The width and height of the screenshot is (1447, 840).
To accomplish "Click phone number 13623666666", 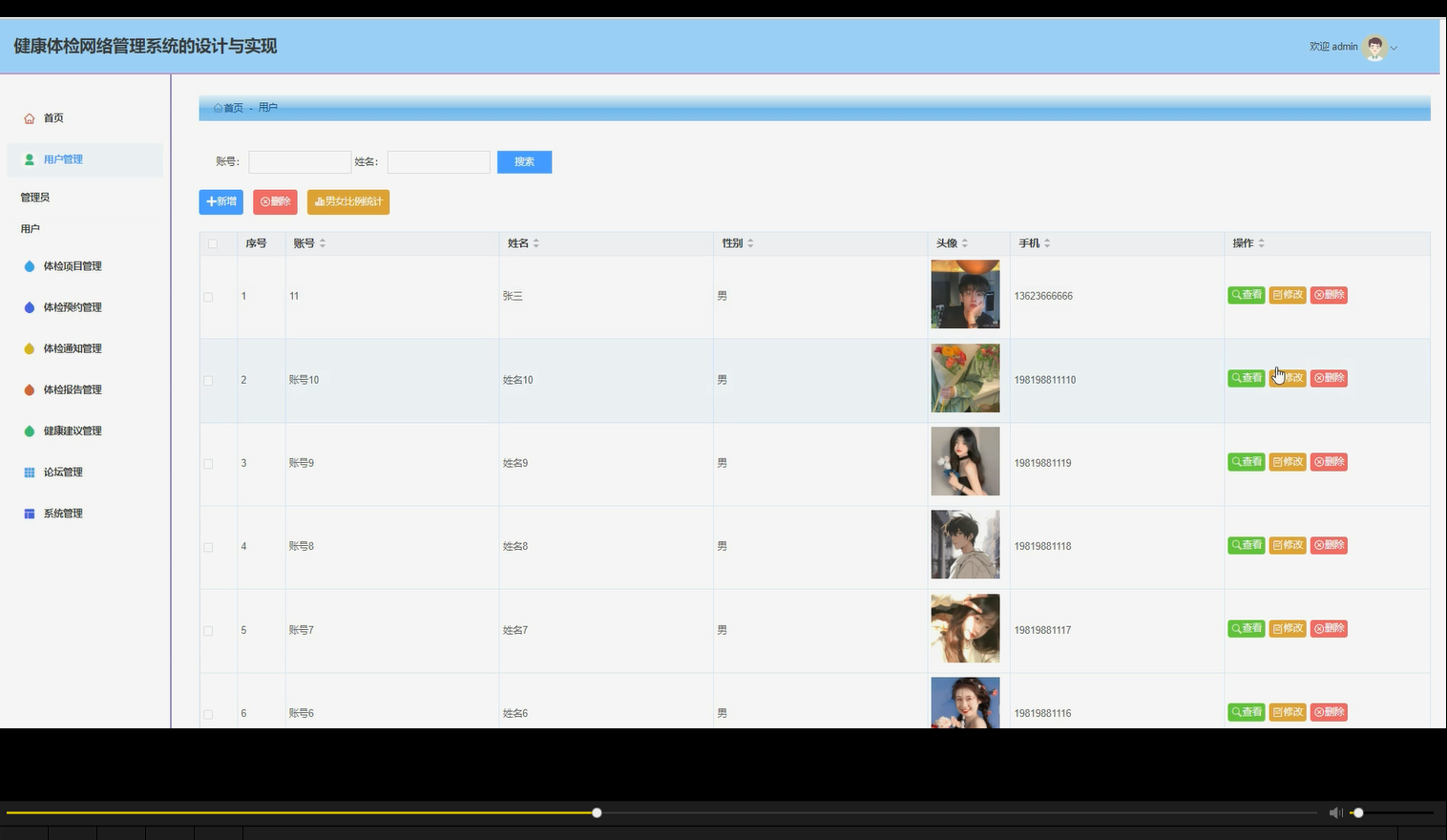I will pyautogui.click(x=1043, y=296).
